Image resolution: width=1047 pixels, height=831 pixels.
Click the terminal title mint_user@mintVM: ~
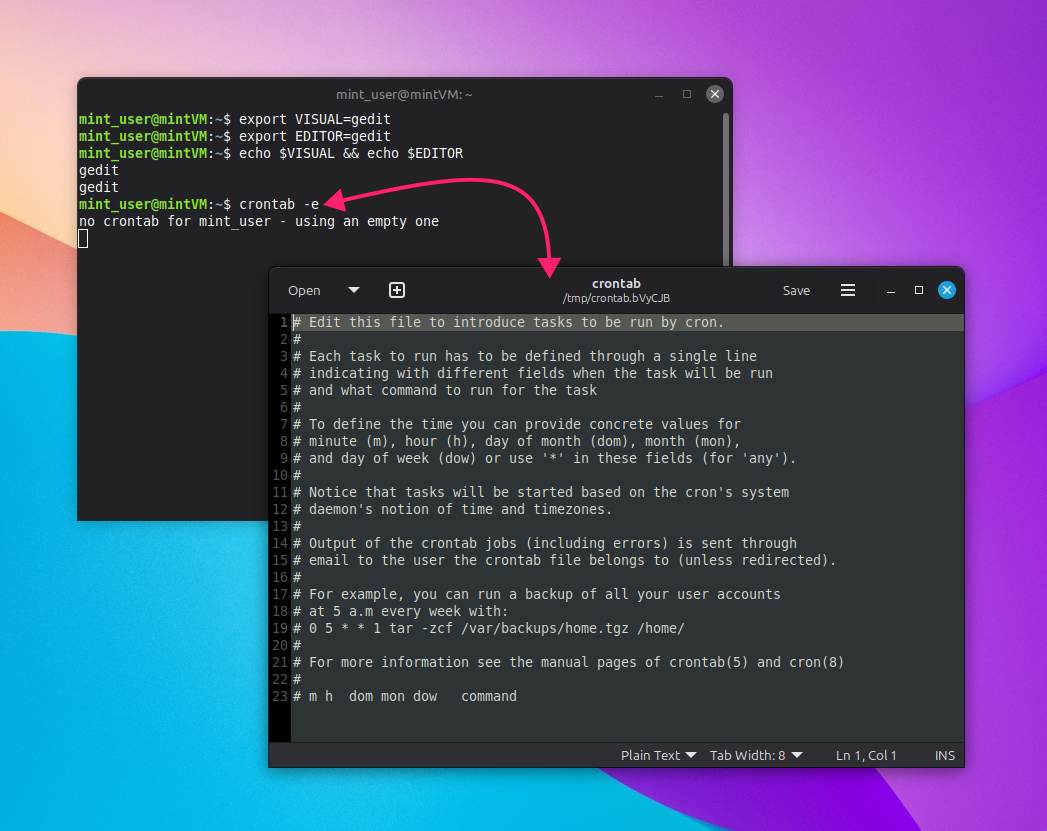[x=404, y=95]
